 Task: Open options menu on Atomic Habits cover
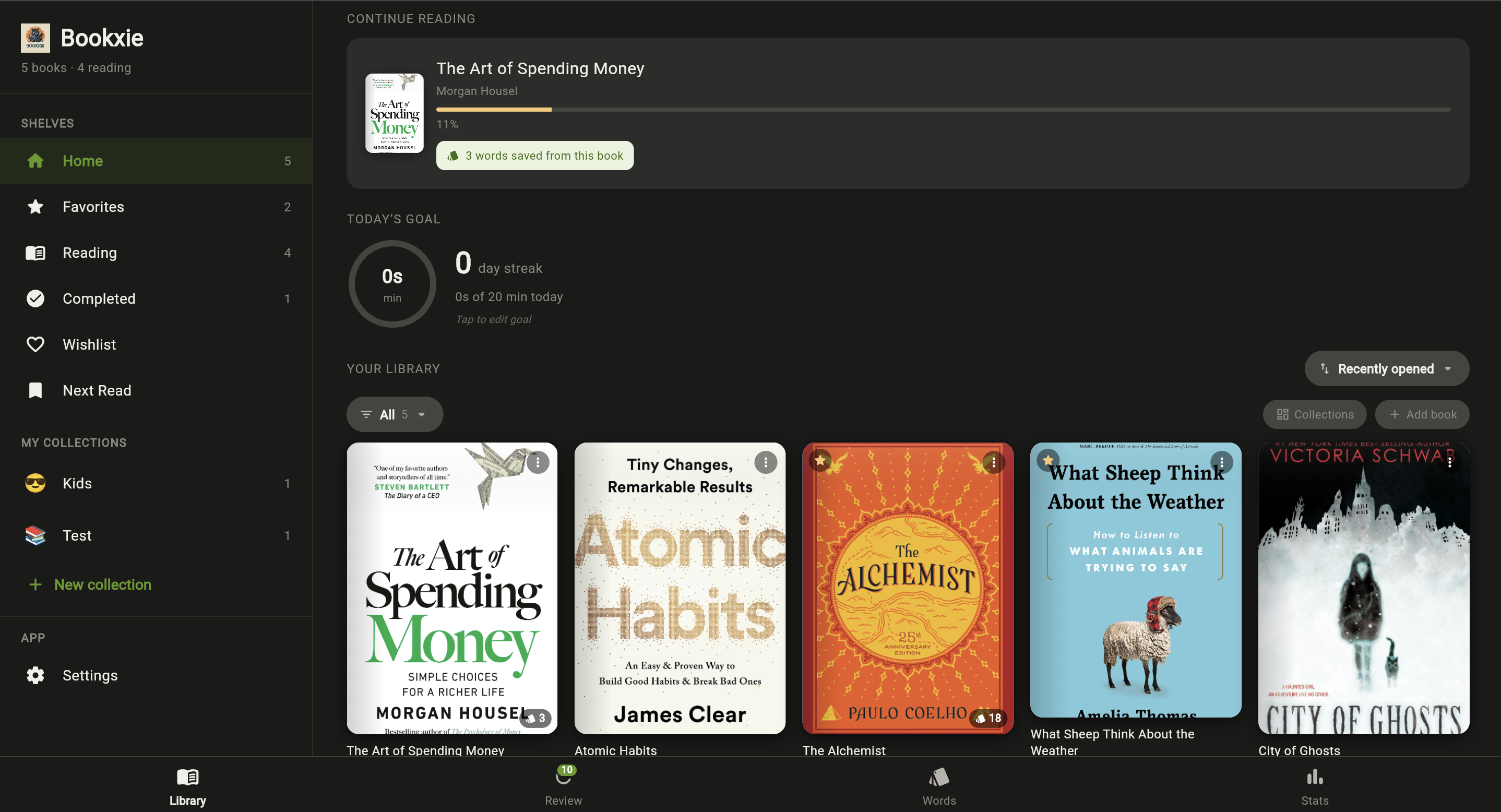pos(765,462)
